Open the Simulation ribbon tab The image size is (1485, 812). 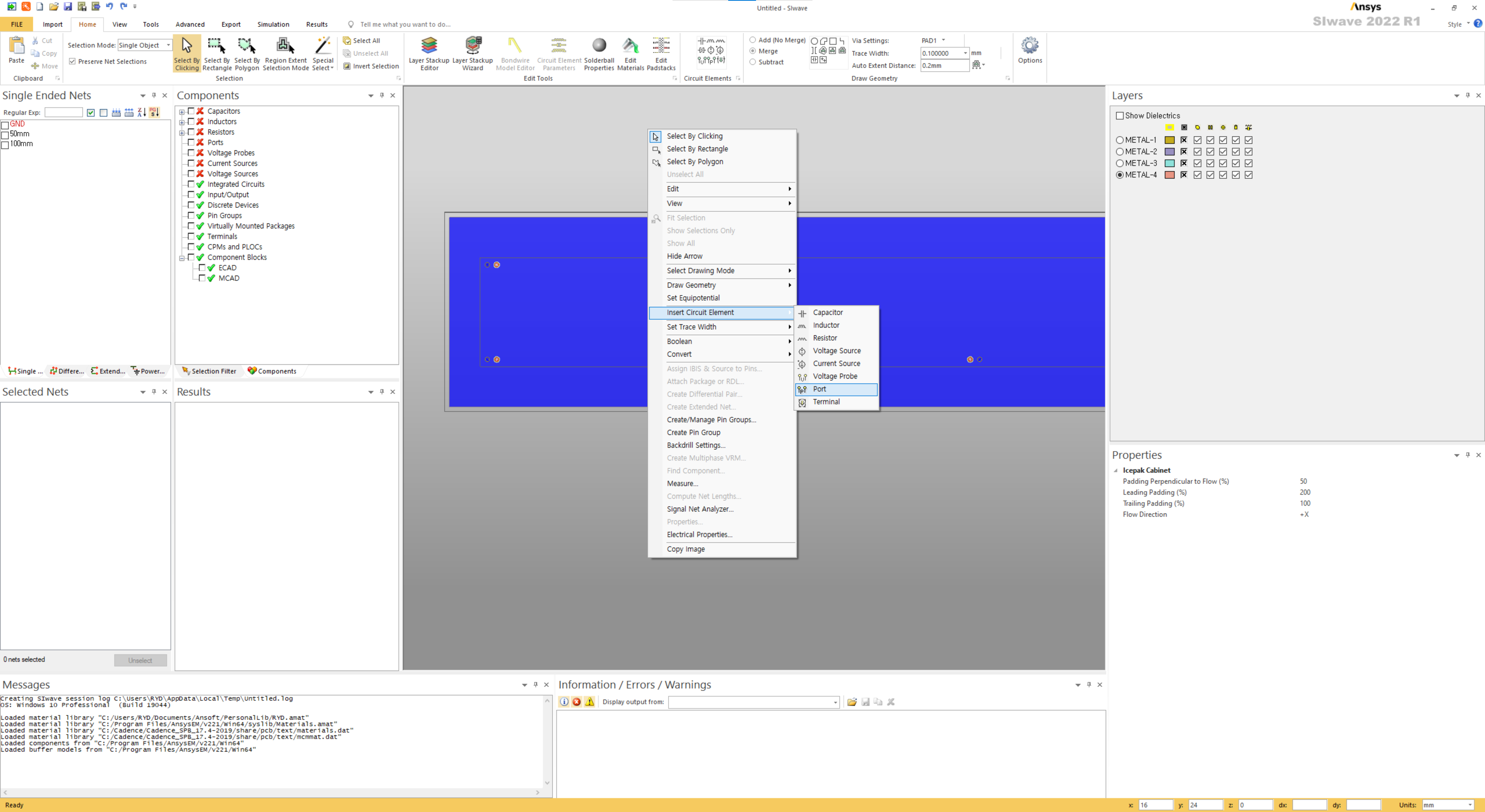click(x=273, y=24)
